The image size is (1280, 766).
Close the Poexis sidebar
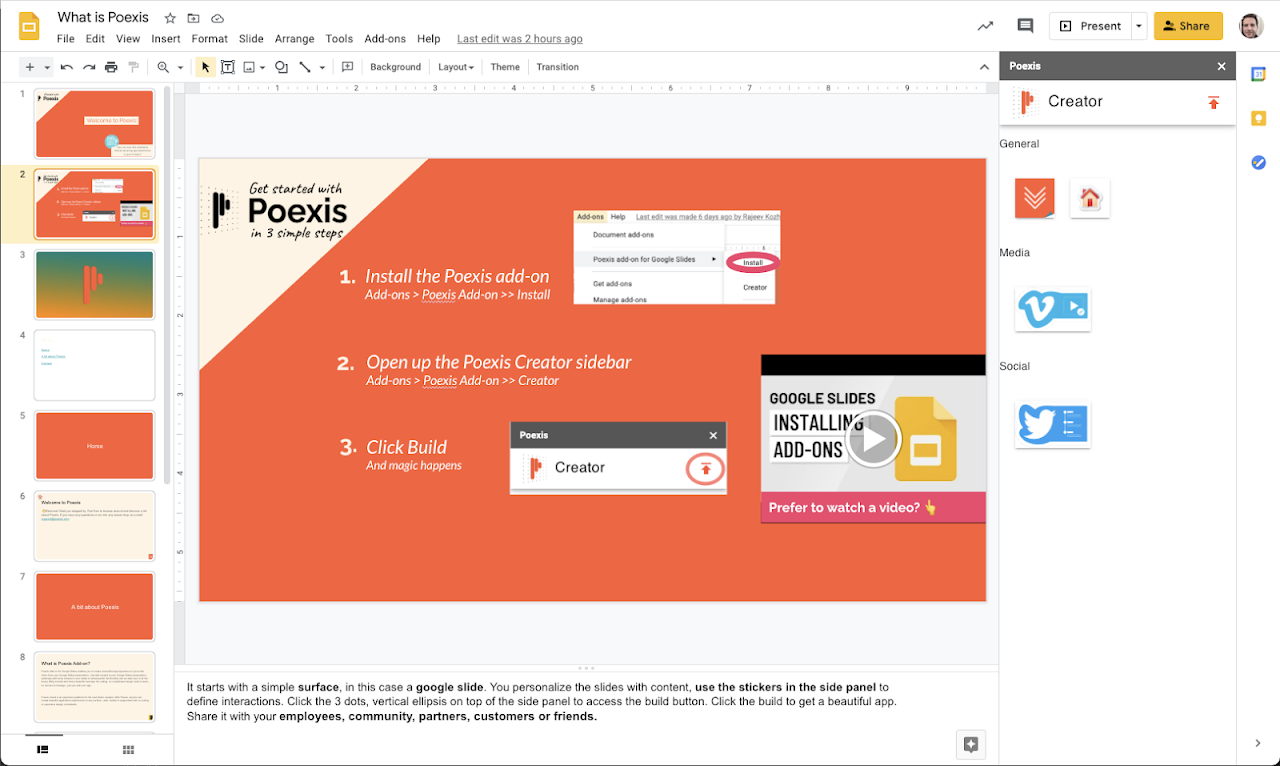coord(1221,66)
